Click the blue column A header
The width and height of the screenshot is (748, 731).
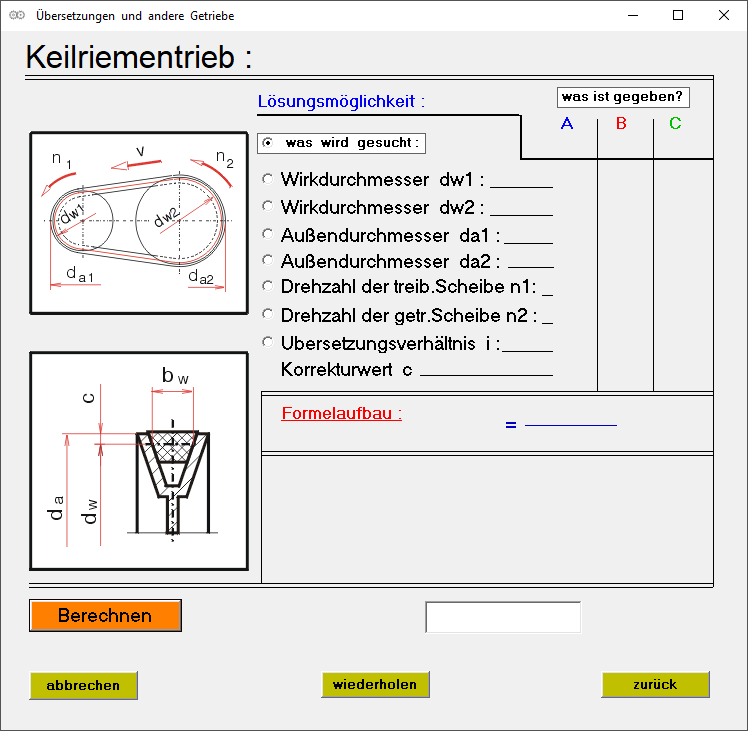tap(567, 124)
